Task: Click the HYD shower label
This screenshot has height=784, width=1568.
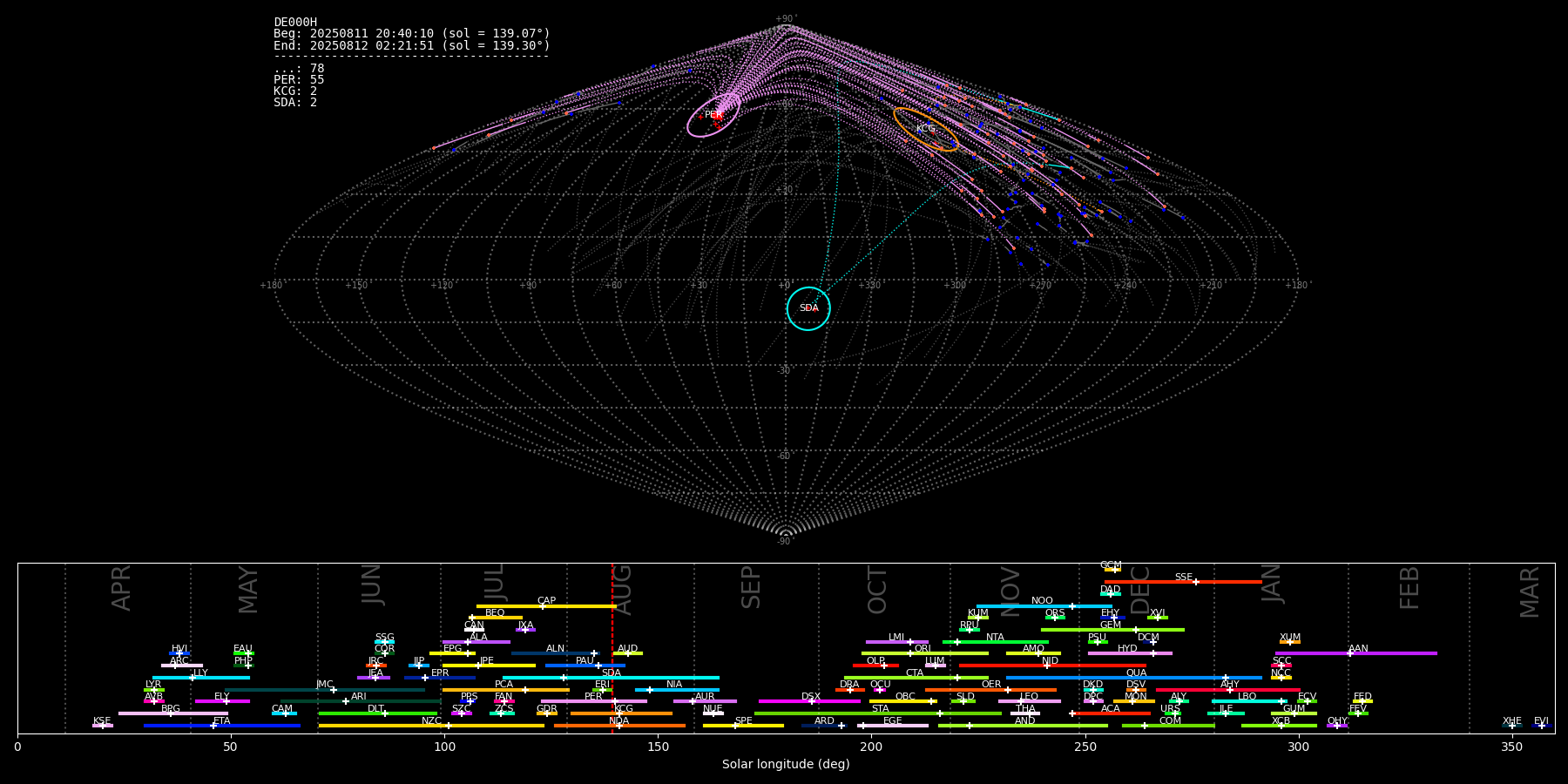Action: 1127,649
